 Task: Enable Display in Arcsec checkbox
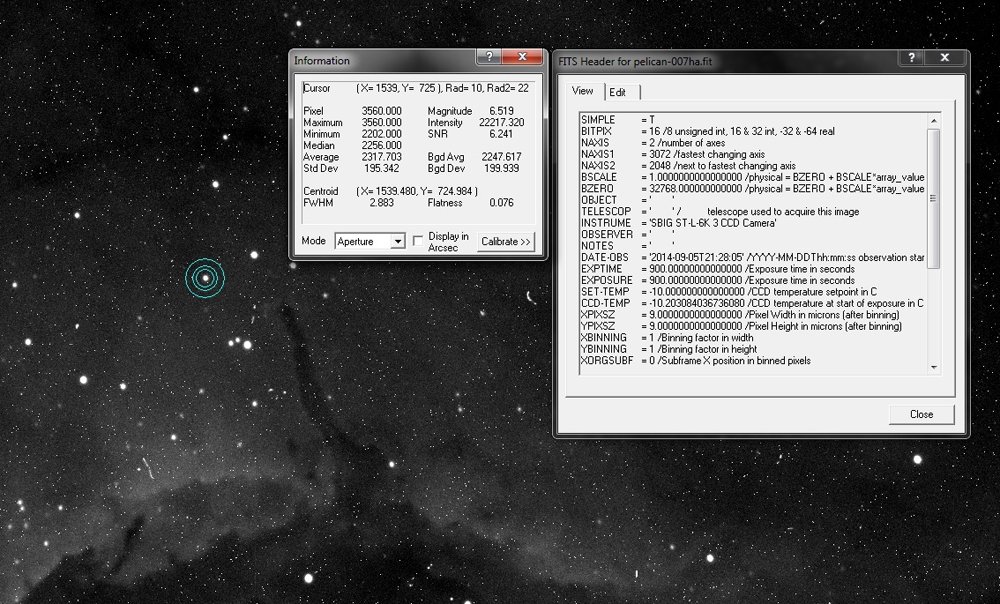point(418,240)
